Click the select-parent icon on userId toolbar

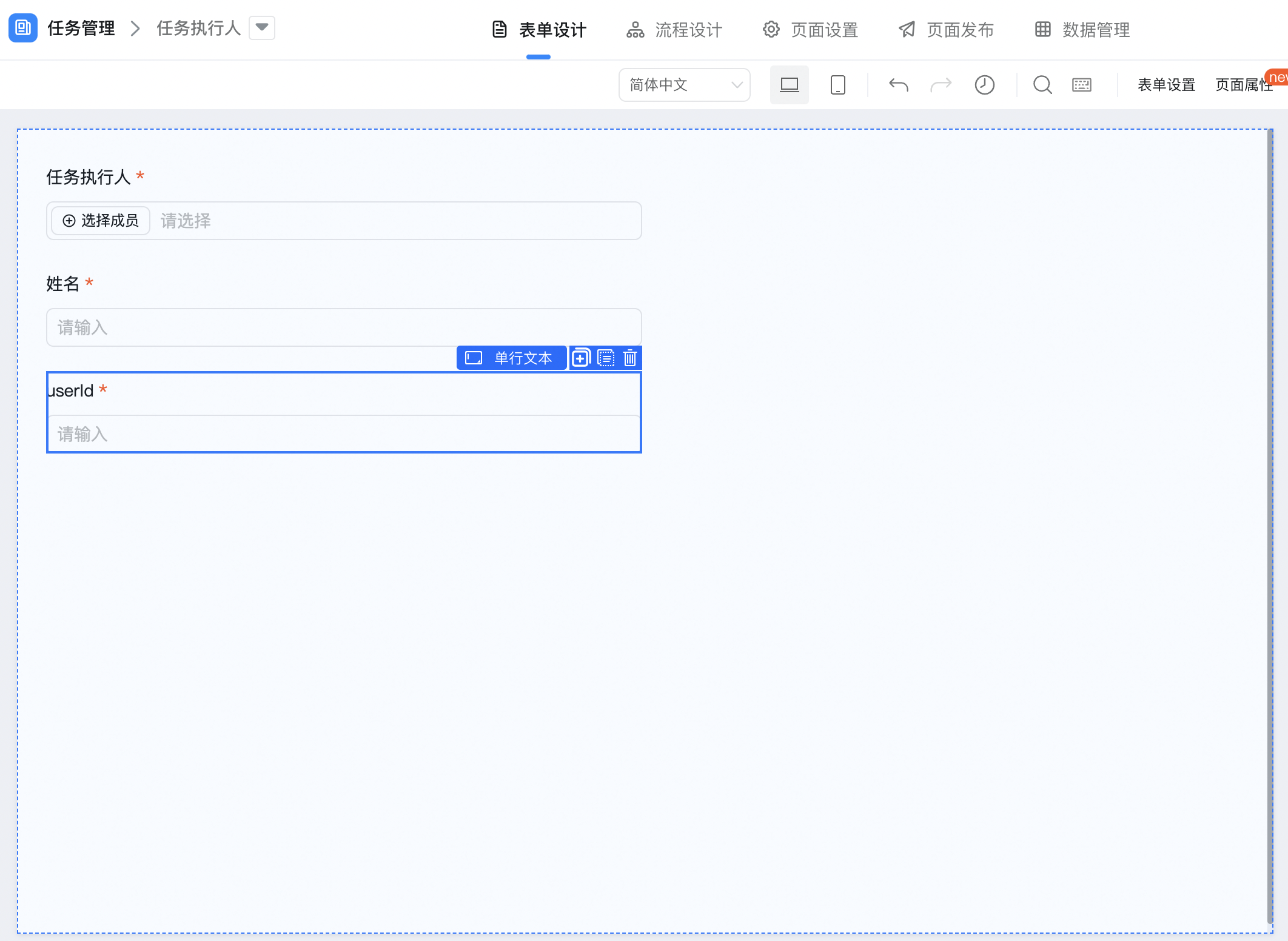606,358
